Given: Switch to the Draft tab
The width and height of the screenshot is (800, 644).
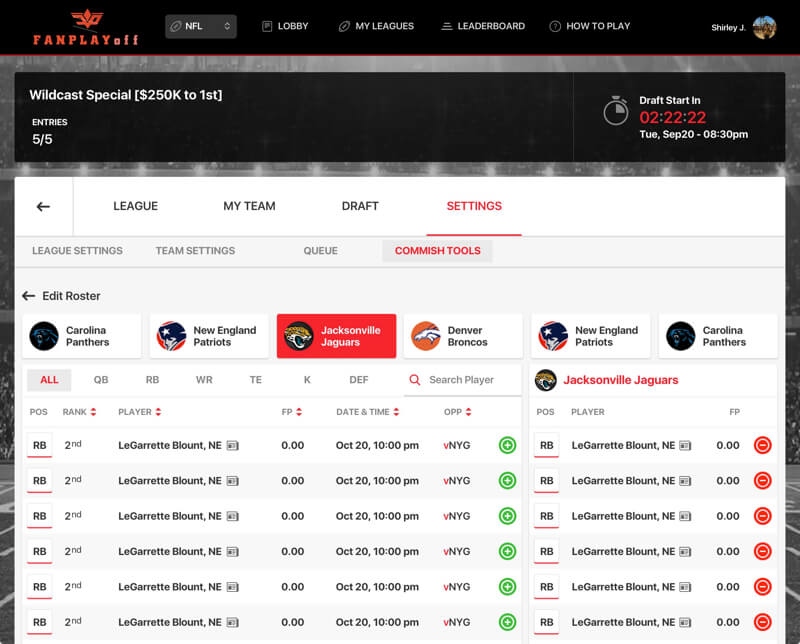Looking at the screenshot, I should (360, 206).
